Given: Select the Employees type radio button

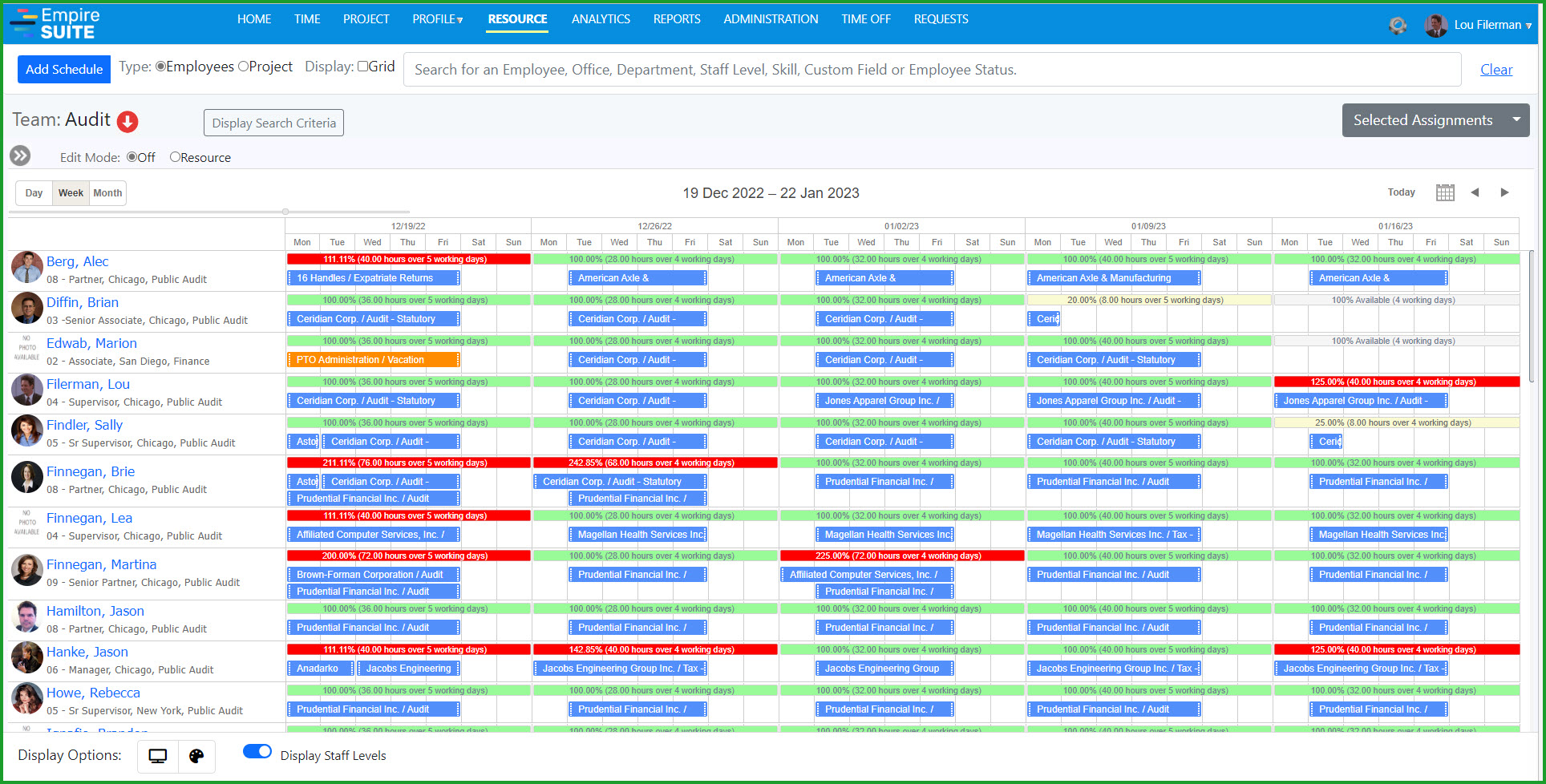Looking at the screenshot, I should 160,67.
